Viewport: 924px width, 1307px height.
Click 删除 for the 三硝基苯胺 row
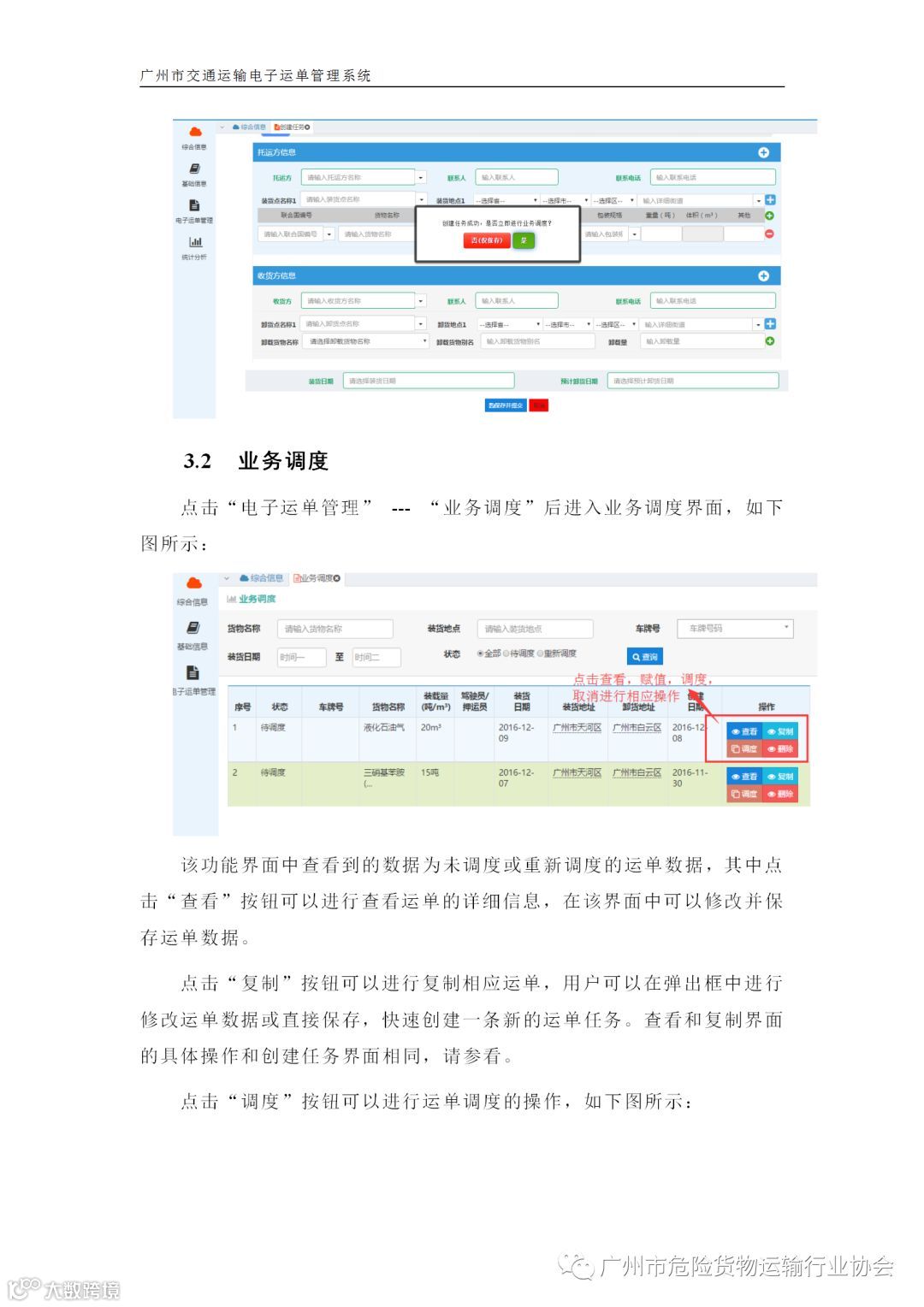(780, 794)
